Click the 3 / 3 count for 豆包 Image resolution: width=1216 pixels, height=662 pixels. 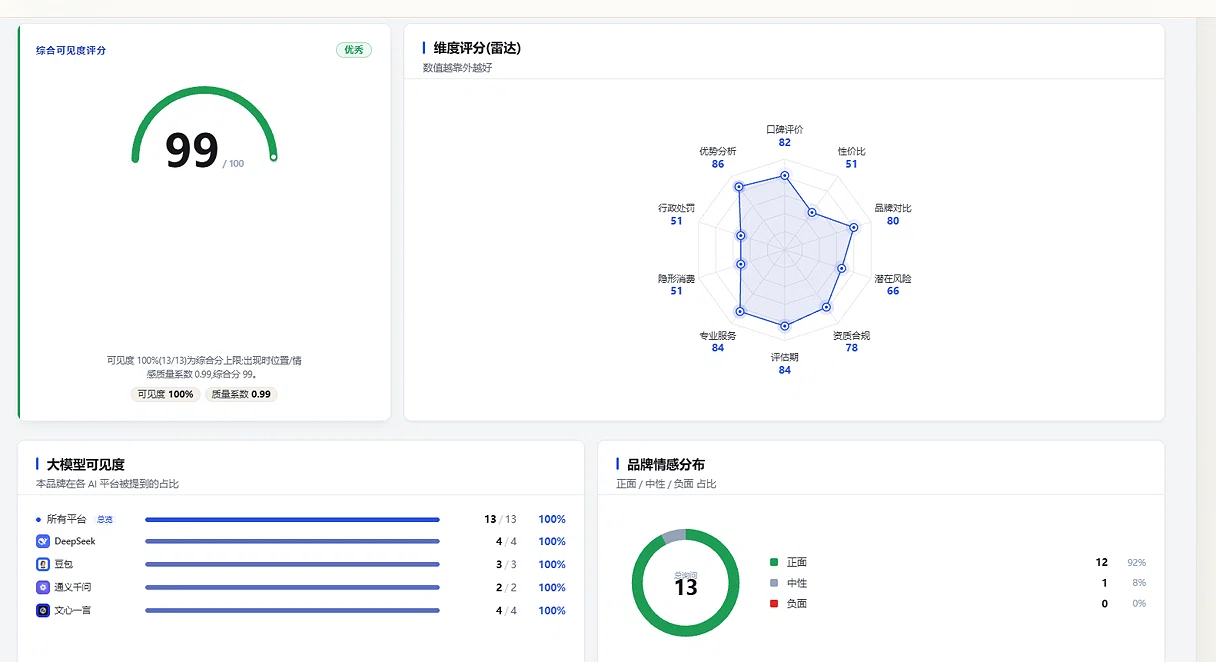506,565
